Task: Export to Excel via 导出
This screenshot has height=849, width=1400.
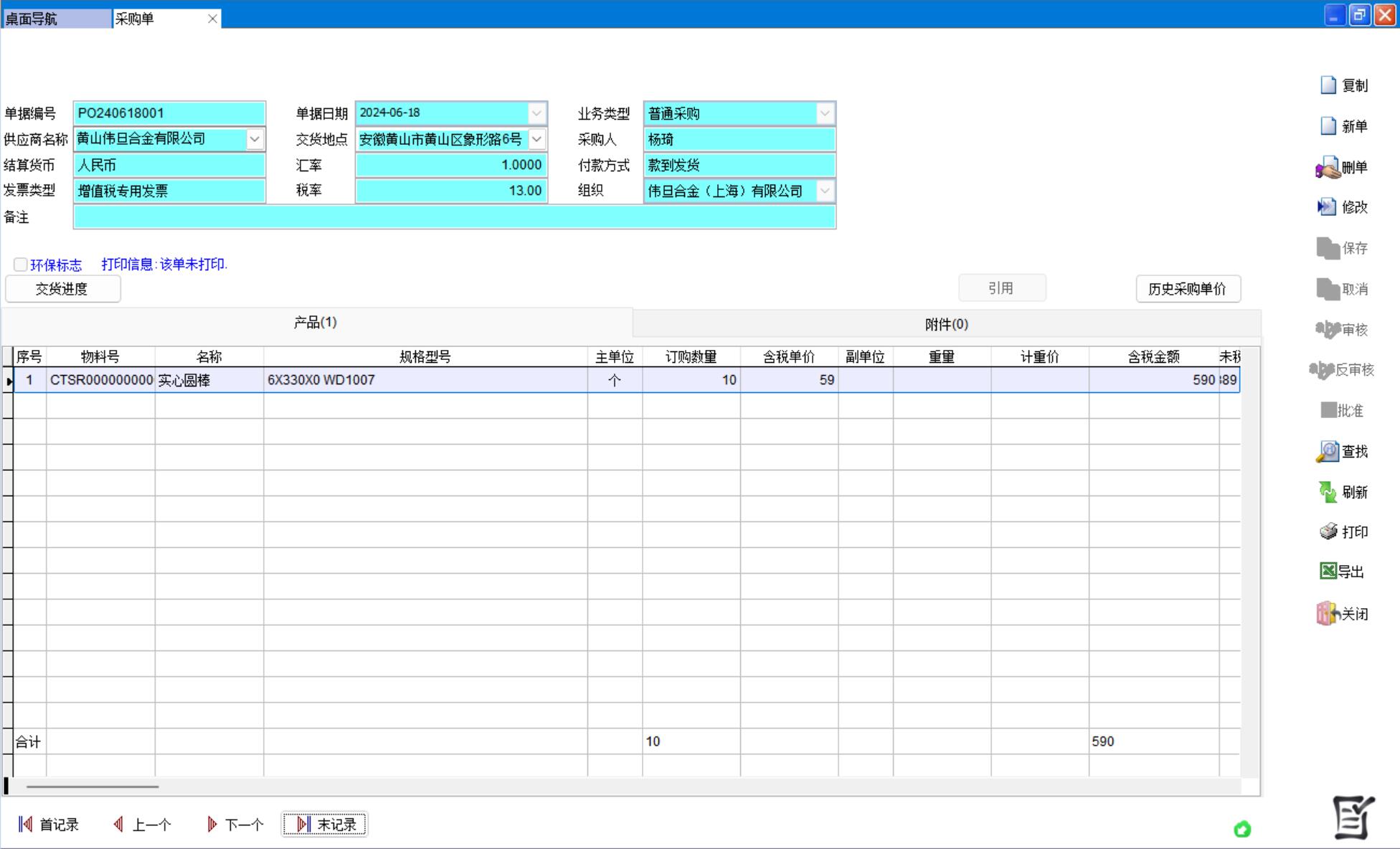Action: point(1328,571)
